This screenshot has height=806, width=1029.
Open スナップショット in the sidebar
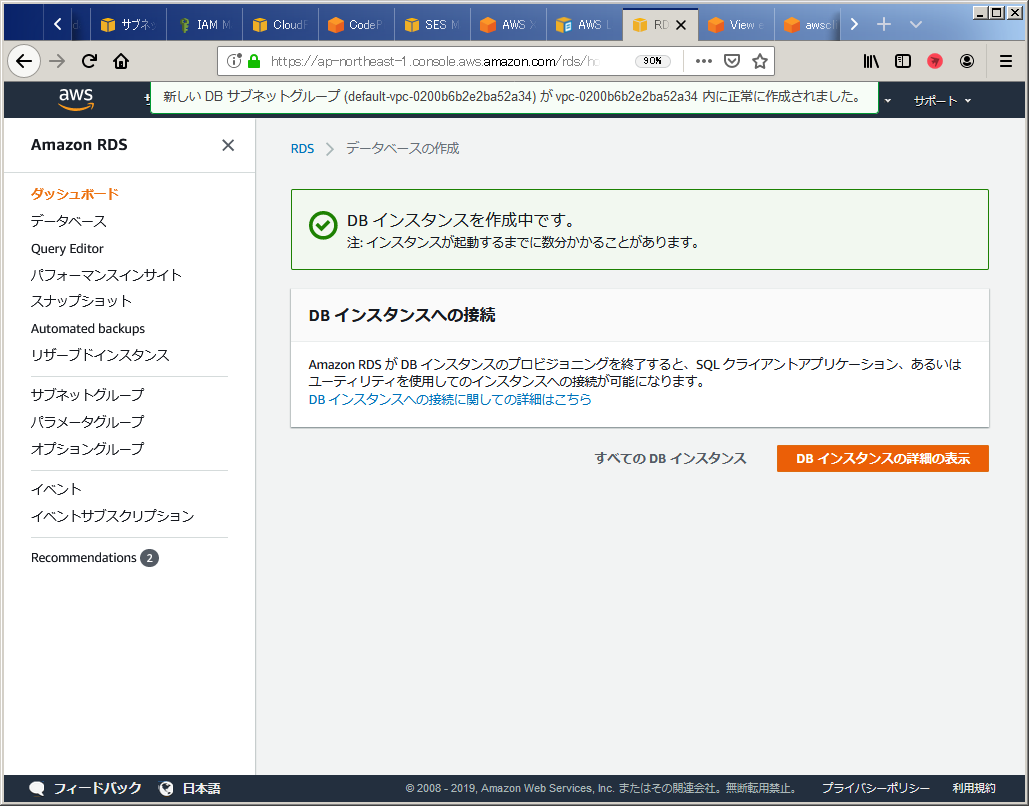(81, 301)
